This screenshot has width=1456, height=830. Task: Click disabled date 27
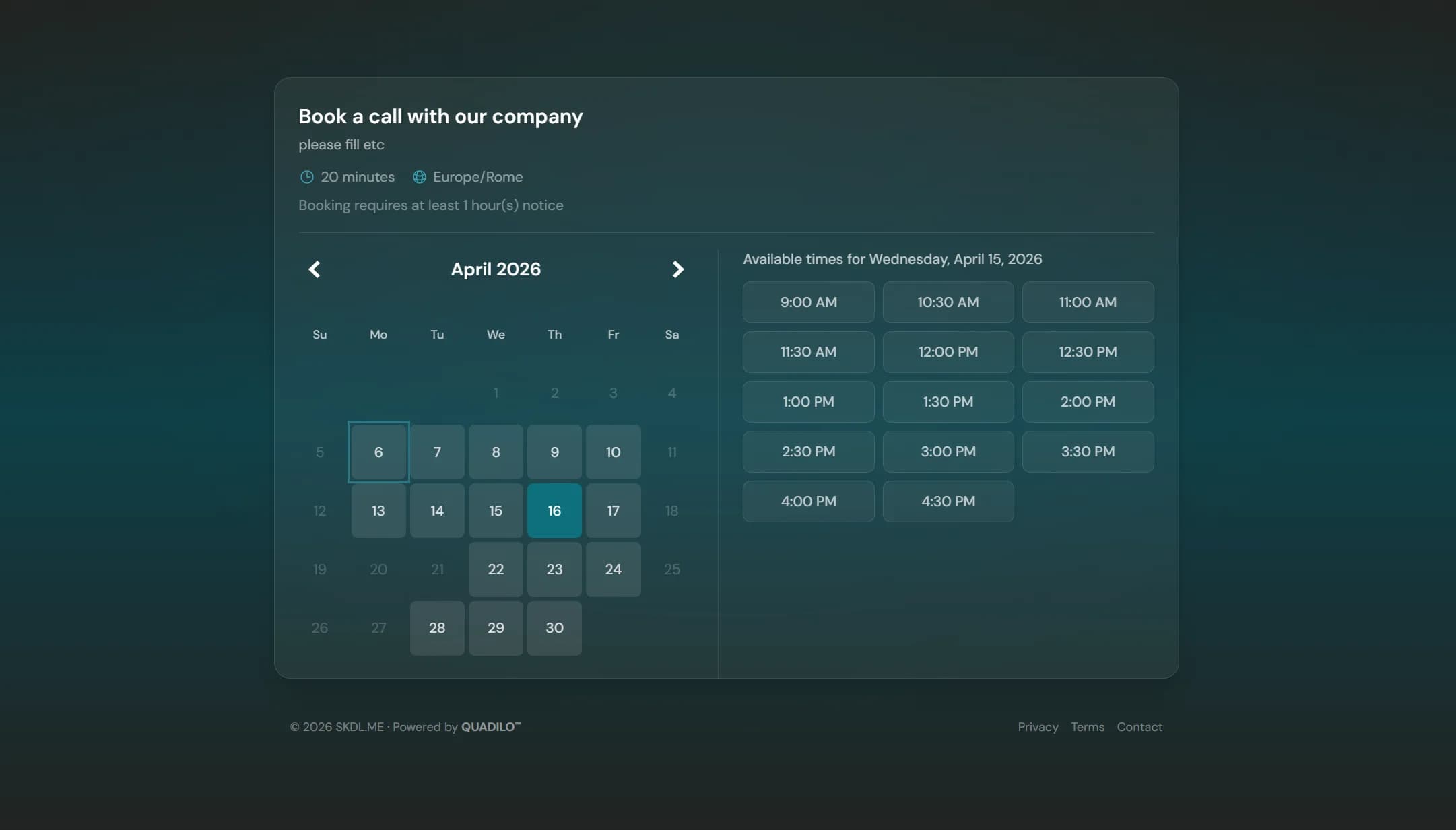coord(378,628)
